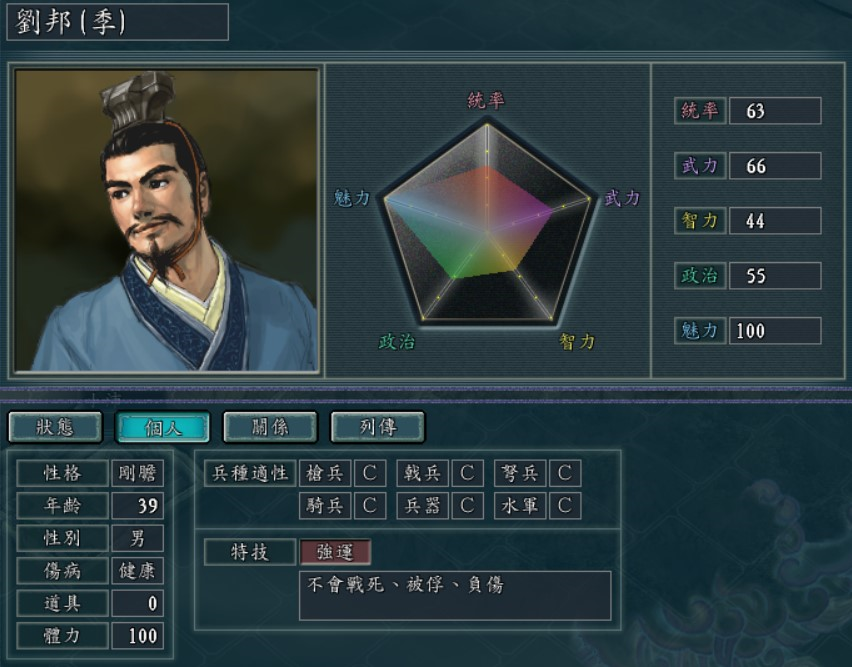Viewport: 852px width, 667px height.
Task: Click the 魅力 value field showing 100
Action: 775,330
